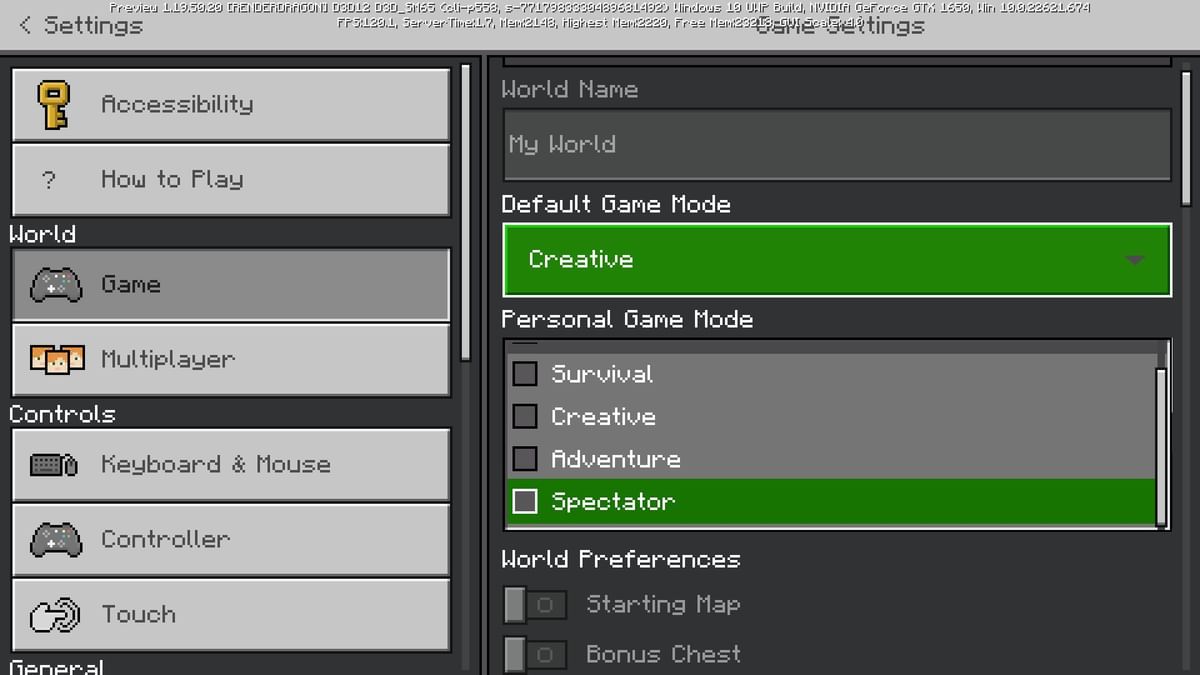Image resolution: width=1200 pixels, height=675 pixels.
Task: Click the back arrow beside Settings
Action: click(22, 26)
